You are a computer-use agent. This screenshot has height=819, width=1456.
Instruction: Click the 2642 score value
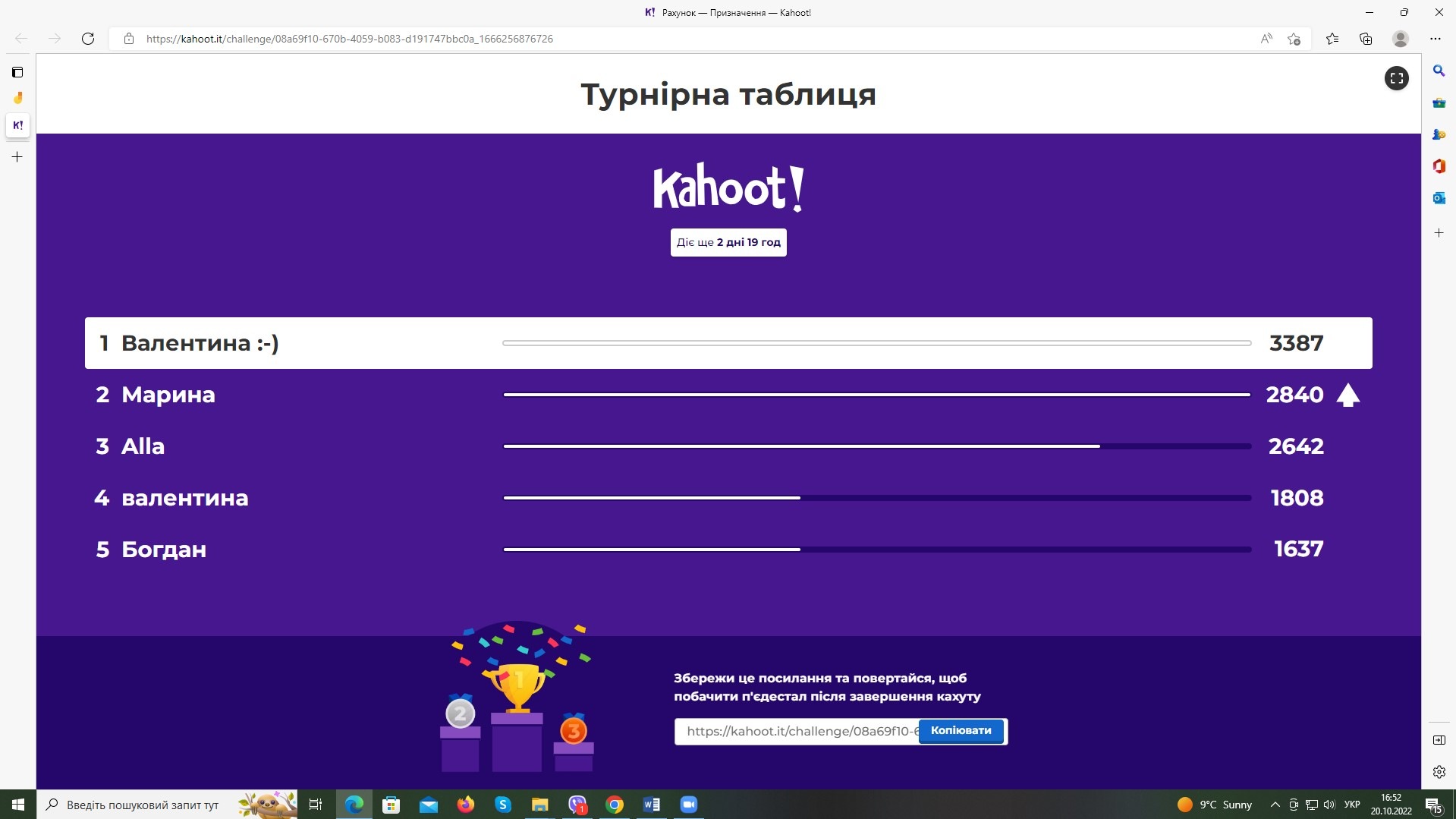pyautogui.click(x=1296, y=446)
